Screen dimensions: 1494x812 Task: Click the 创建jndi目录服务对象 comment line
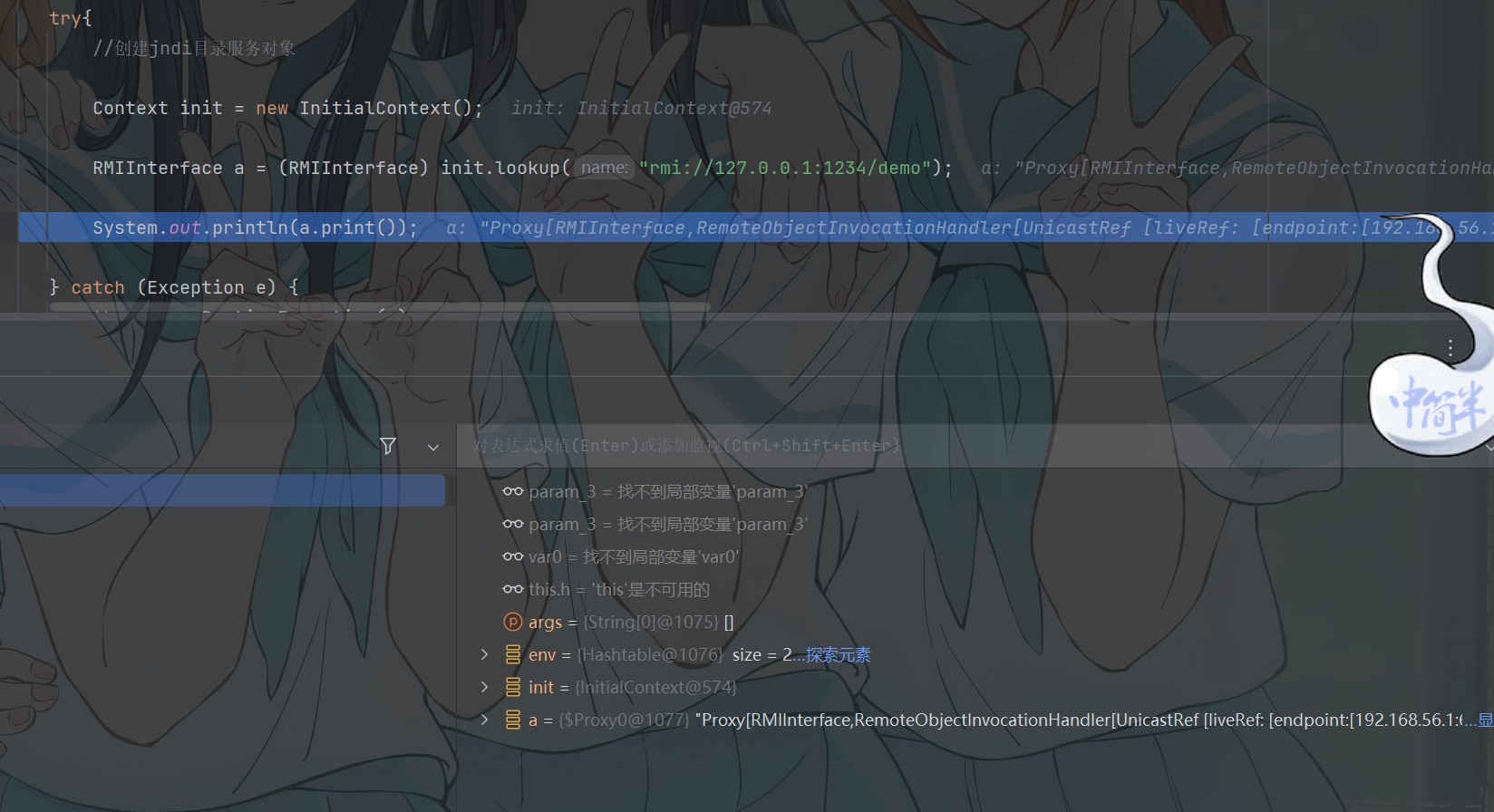point(194,48)
